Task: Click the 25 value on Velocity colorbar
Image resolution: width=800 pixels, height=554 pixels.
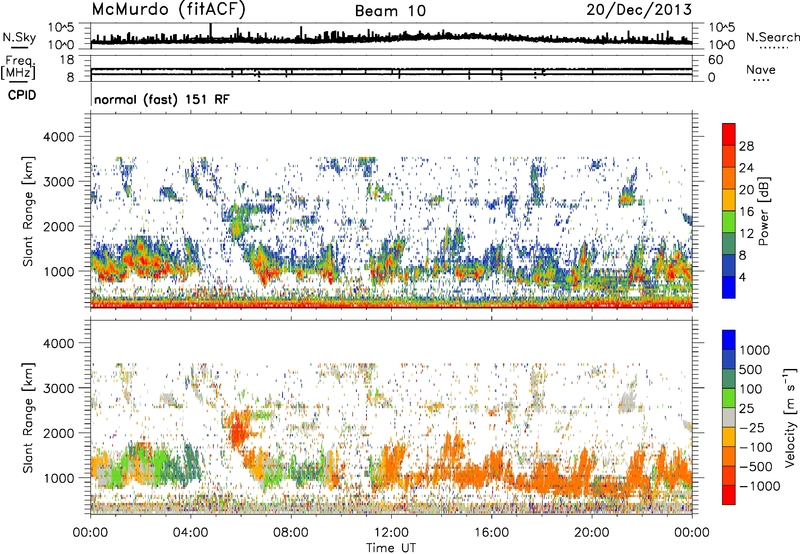Action: (747, 409)
